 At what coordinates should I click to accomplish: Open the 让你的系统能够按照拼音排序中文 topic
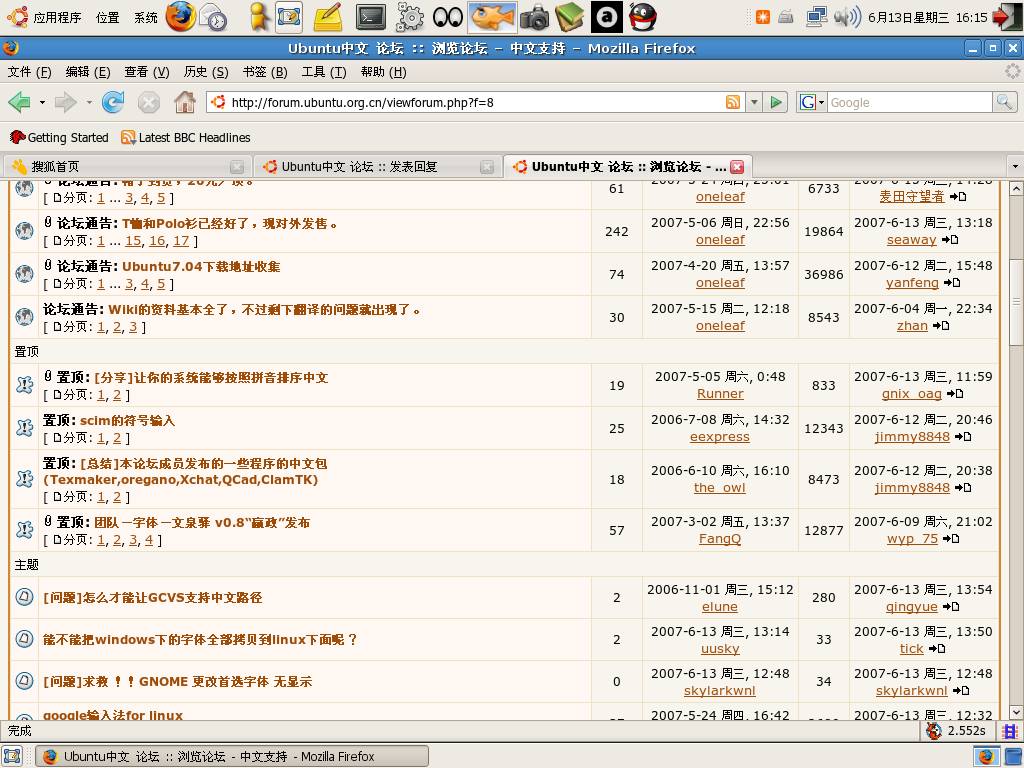(212, 377)
